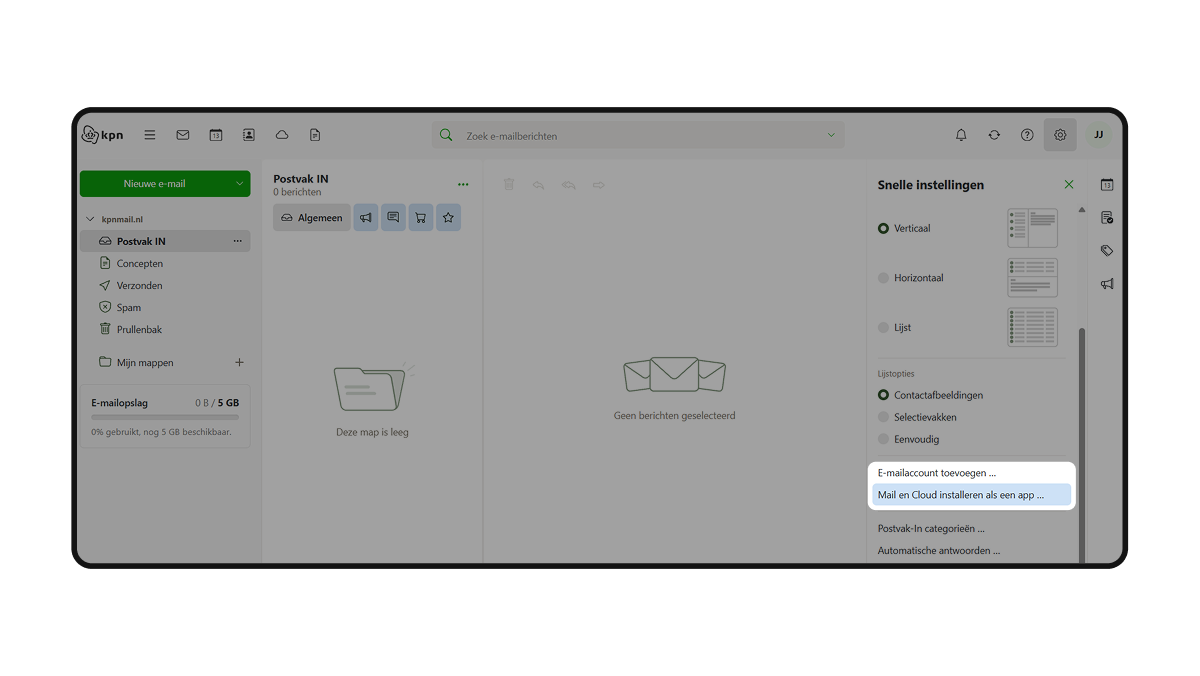Select the Horizontaal layout radio button
The width and height of the screenshot is (1200, 676).
pyautogui.click(x=883, y=278)
